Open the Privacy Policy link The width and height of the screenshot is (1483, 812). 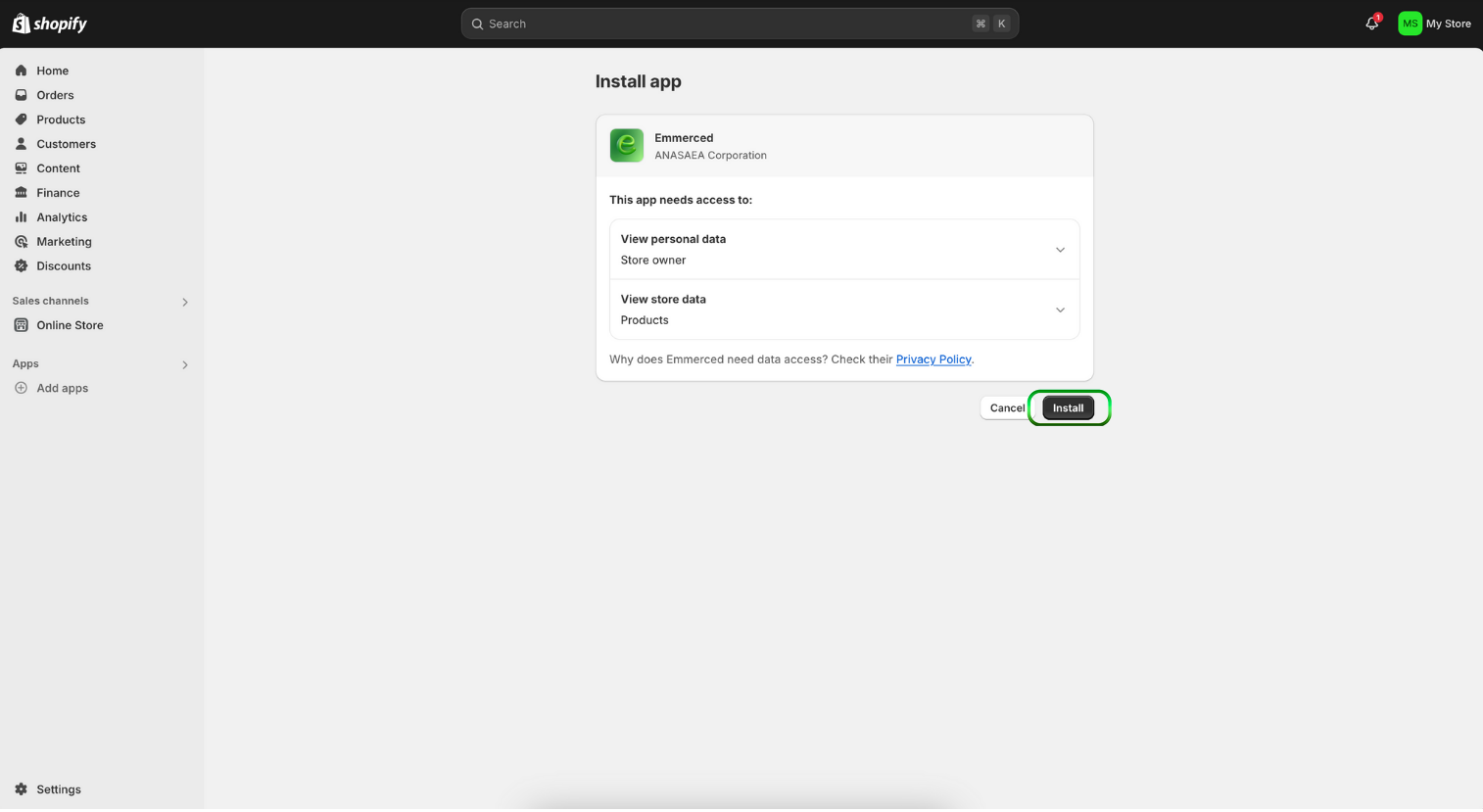(x=933, y=359)
